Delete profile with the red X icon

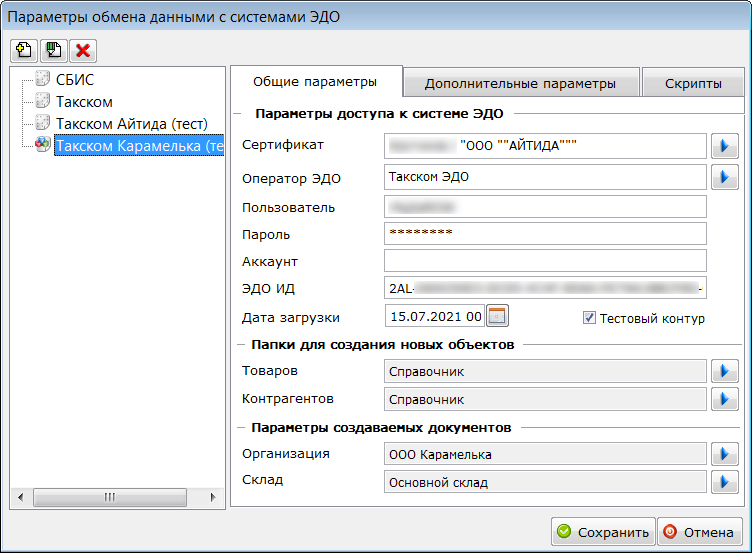point(83,50)
